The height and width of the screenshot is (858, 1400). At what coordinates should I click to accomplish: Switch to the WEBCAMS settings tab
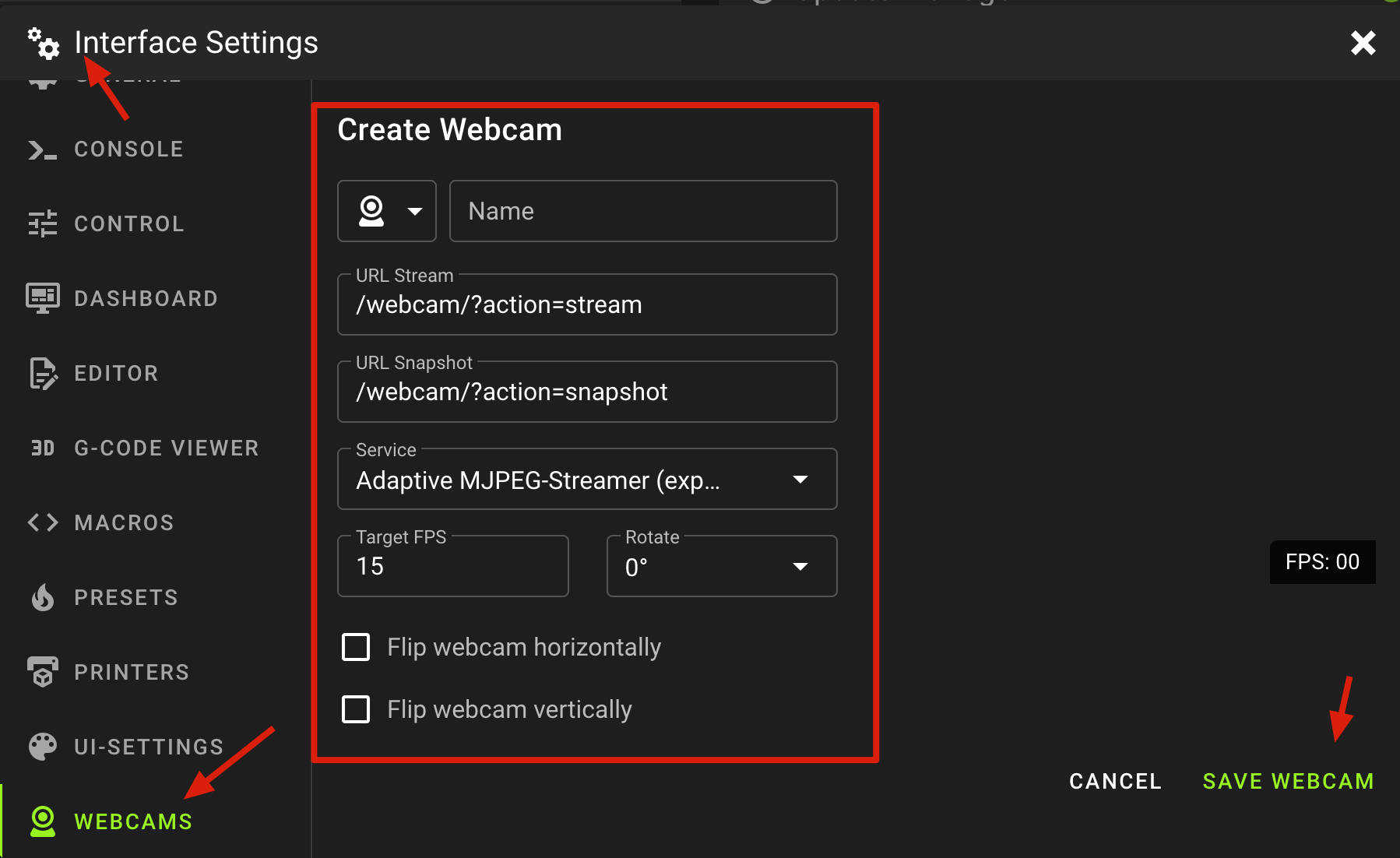point(132,821)
